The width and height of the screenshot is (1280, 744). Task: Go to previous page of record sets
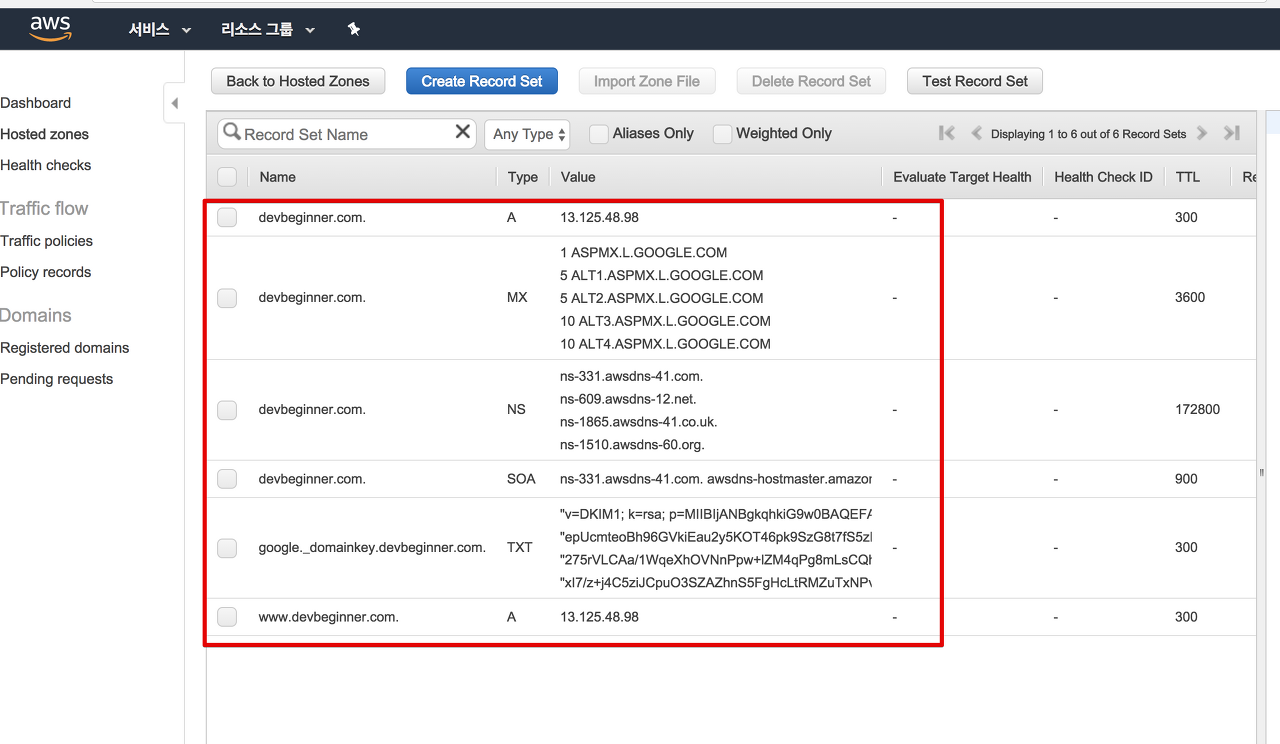coord(976,133)
